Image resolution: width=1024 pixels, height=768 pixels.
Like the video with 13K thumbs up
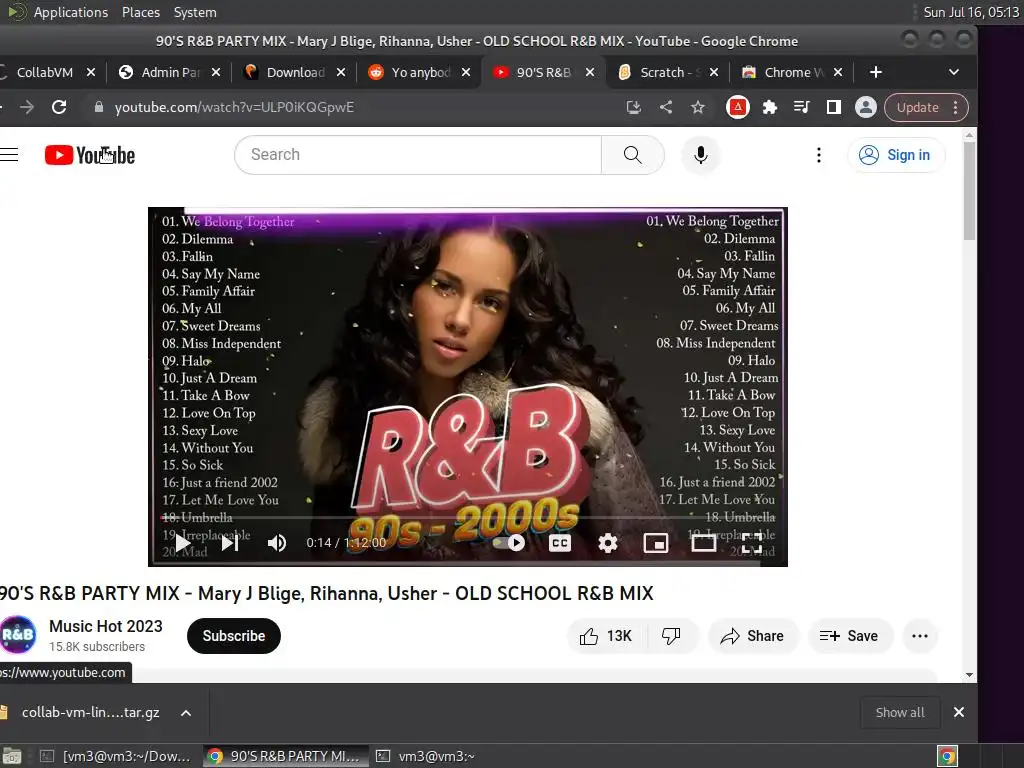(606, 636)
